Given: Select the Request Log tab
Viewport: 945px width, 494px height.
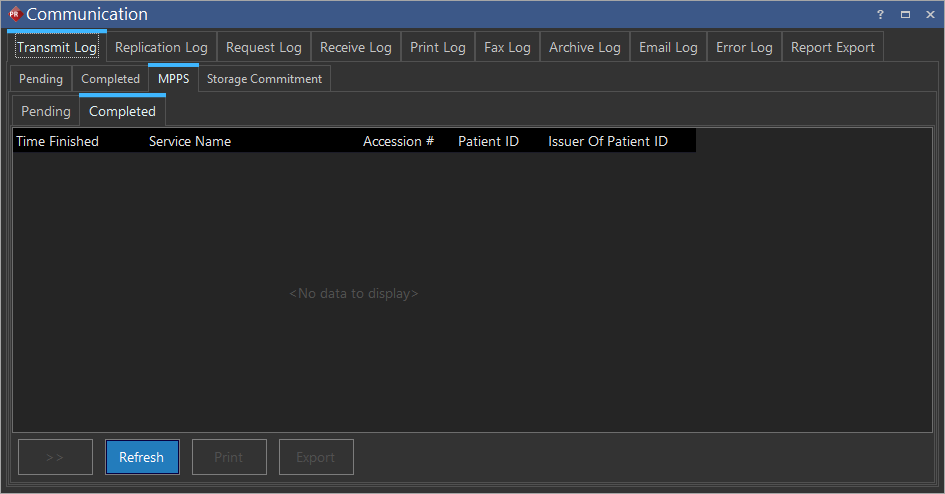Looking at the screenshot, I should [263, 47].
